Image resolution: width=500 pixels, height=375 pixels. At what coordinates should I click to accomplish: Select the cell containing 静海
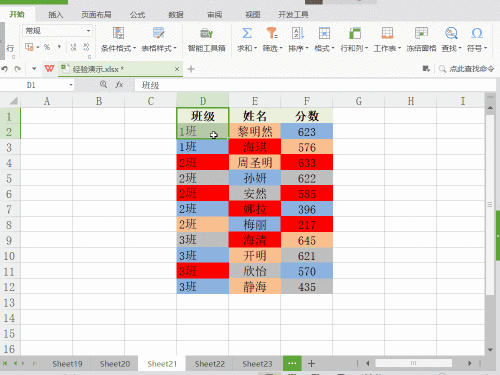[x=255, y=287]
